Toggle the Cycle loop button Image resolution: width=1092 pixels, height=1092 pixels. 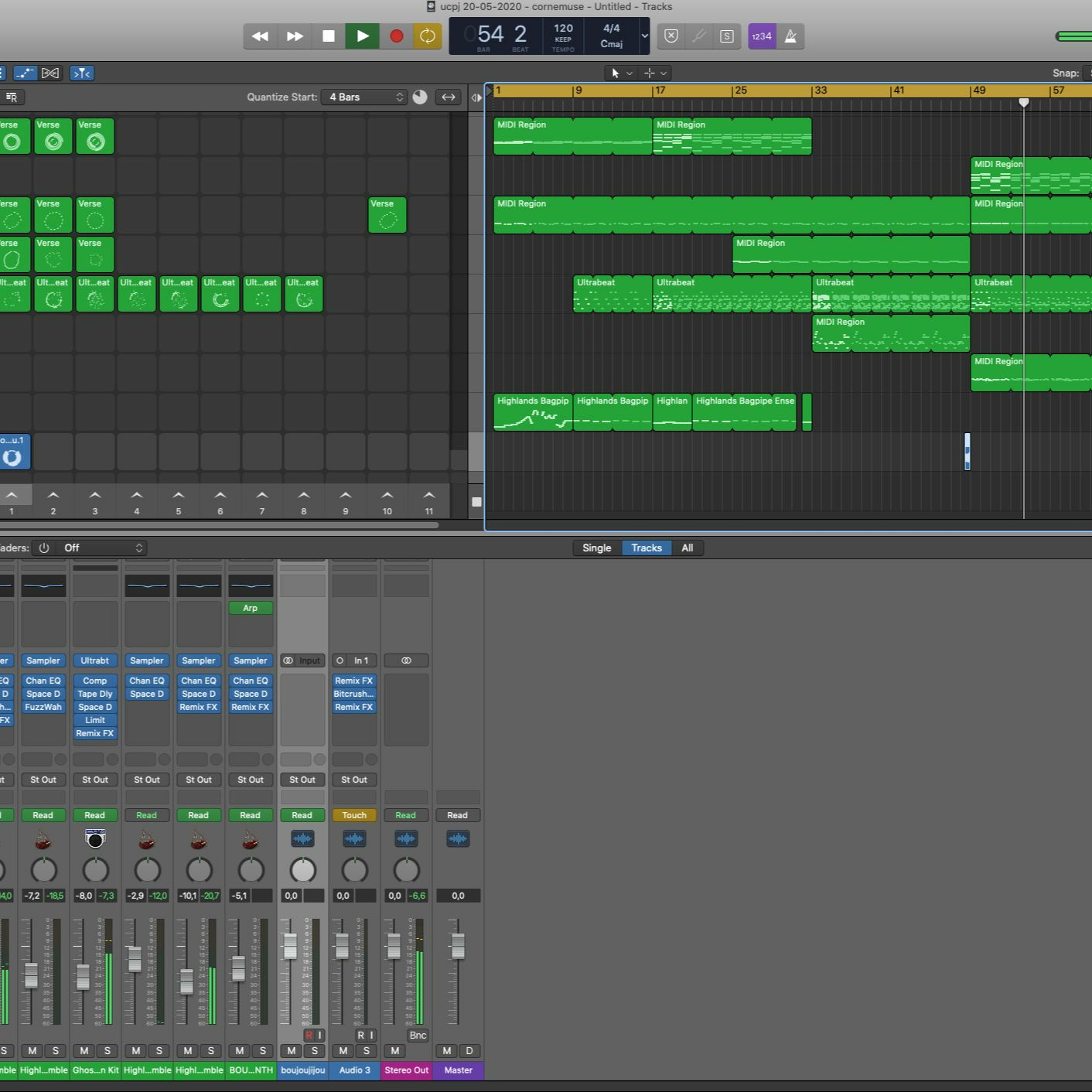[x=427, y=36]
